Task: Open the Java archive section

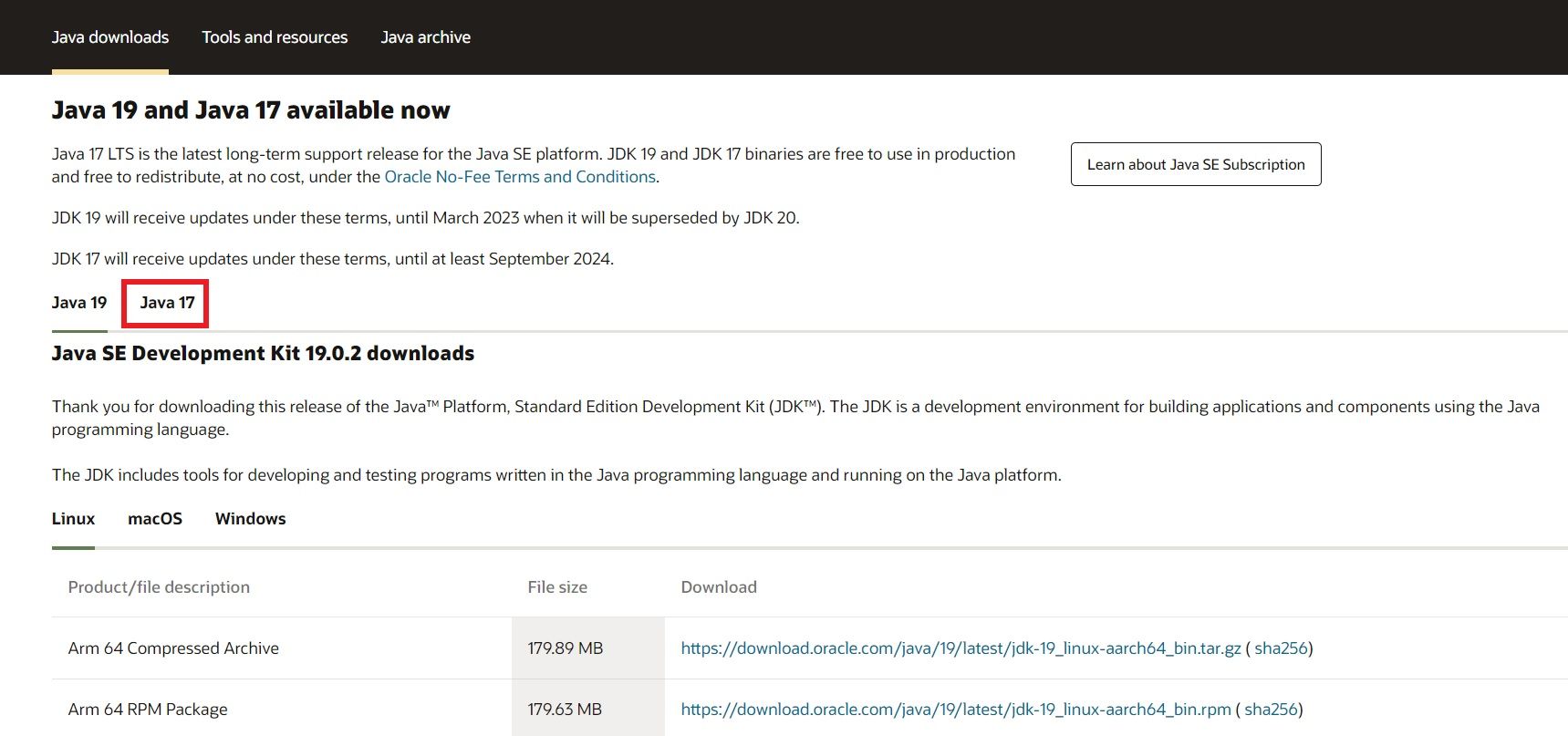Action: point(425,37)
